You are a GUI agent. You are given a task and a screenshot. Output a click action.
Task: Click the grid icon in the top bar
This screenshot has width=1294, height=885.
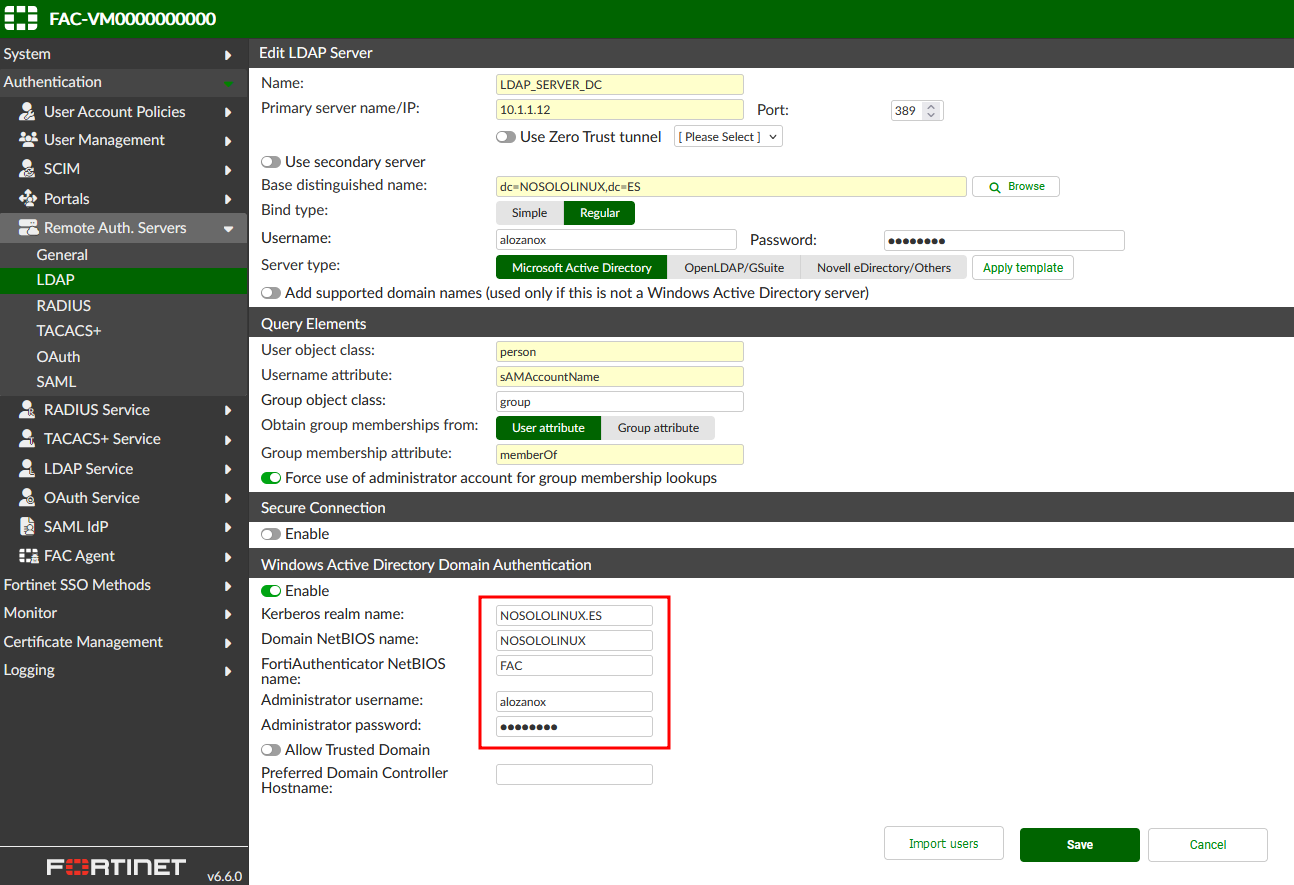tap(20, 18)
